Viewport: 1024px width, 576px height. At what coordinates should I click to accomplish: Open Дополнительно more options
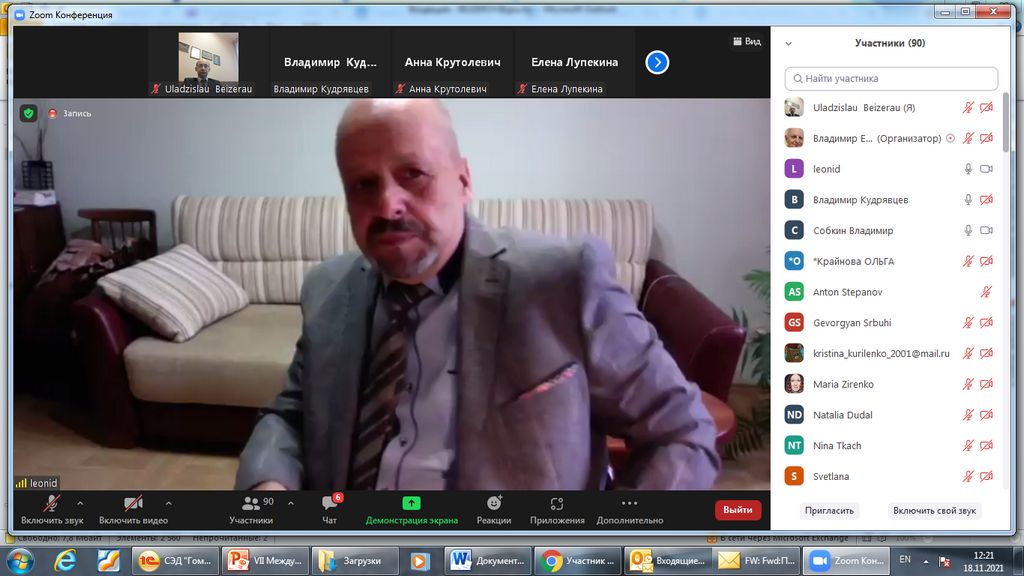pos(630,510)
